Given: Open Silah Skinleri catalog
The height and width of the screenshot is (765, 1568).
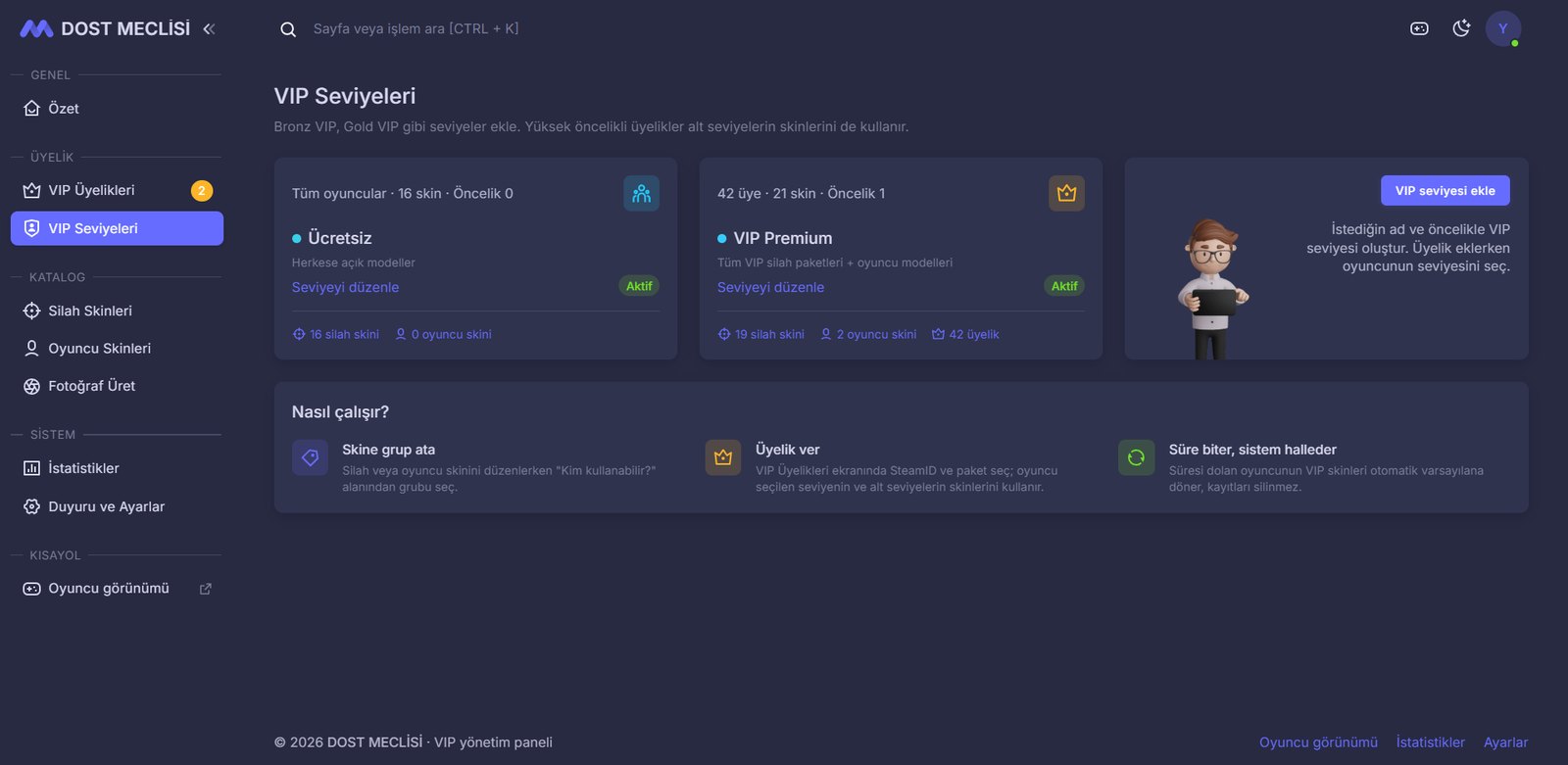Looking at the screenshot, I should (117, 311).
